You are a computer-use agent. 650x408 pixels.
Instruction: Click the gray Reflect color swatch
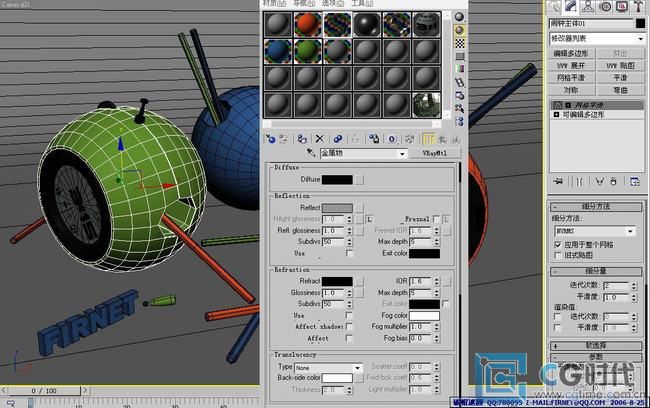click(x=337, y=208)
